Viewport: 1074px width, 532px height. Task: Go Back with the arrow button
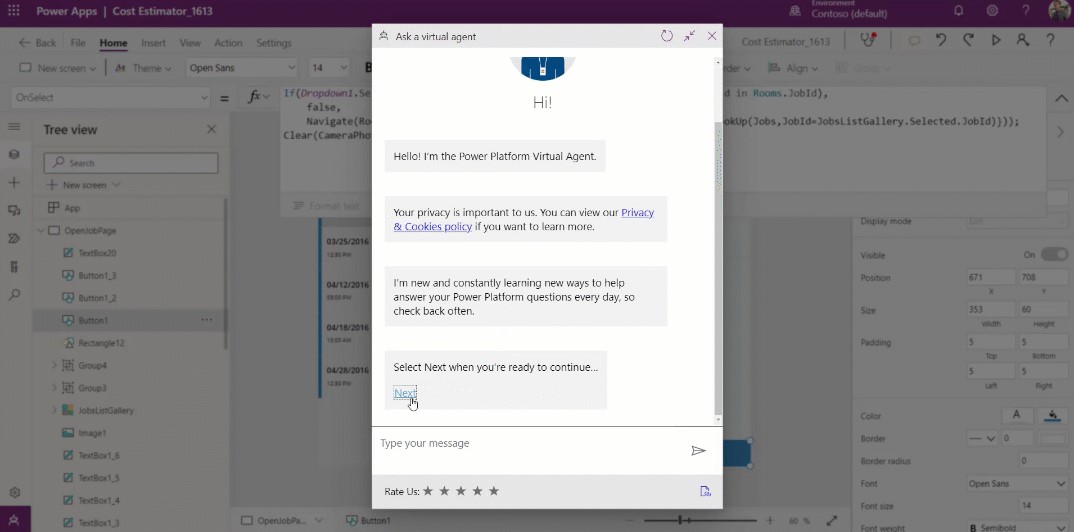[x=38, y=42]
